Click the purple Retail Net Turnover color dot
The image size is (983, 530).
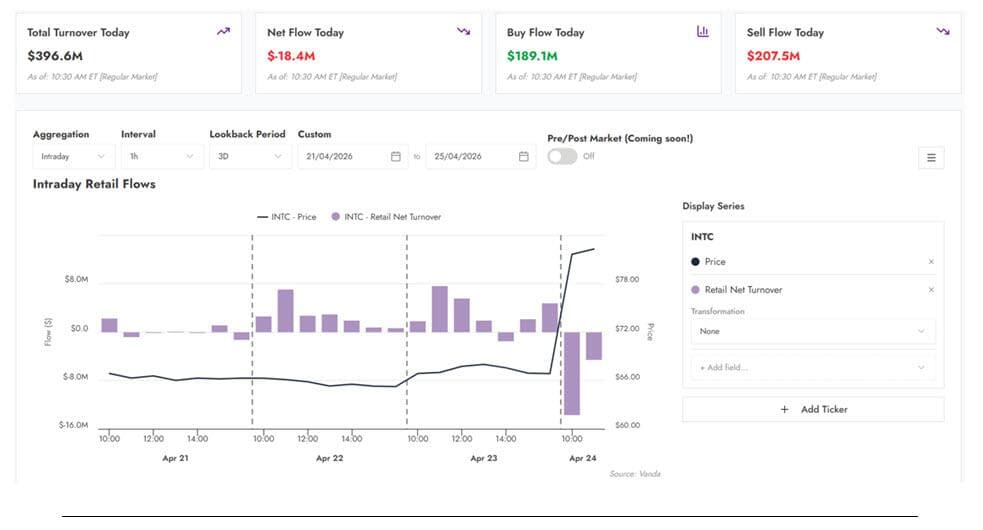tap(695, 290)
